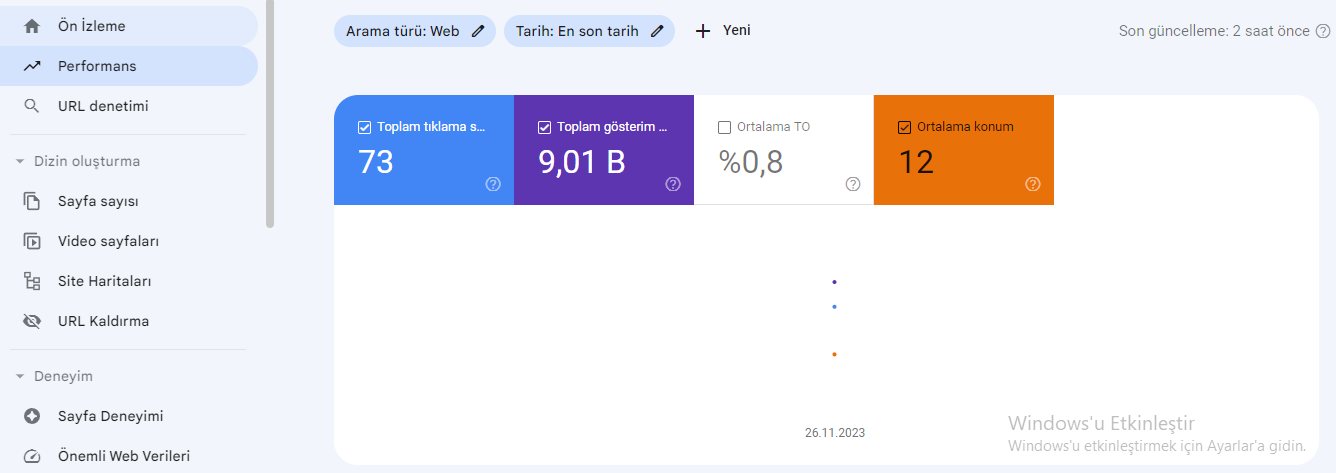
Task: Click the Önemli Web Verileri gauge icon
Action: [32, 456]
